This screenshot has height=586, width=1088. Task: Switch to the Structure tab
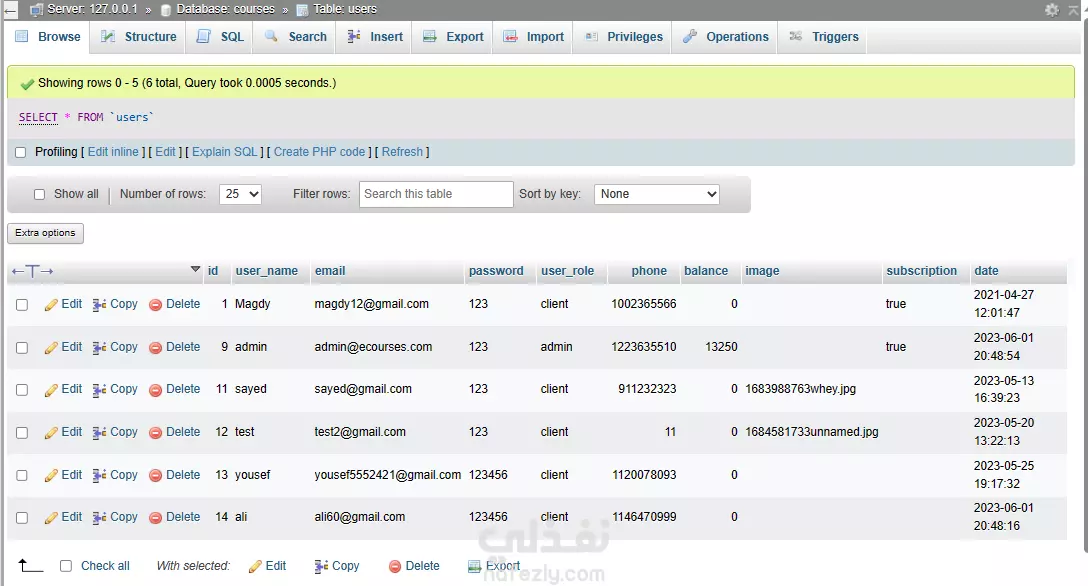click(x=138, y=37)
